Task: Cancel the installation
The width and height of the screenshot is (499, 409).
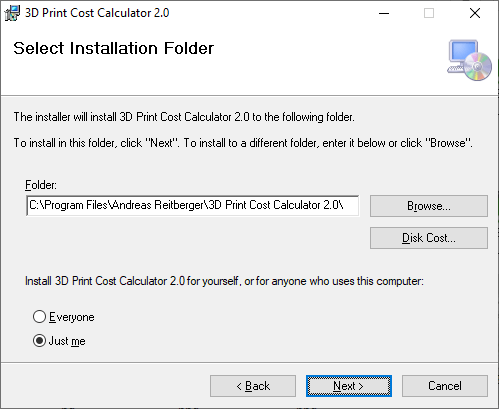Action: pyautogui.click(x=445, y=386)
